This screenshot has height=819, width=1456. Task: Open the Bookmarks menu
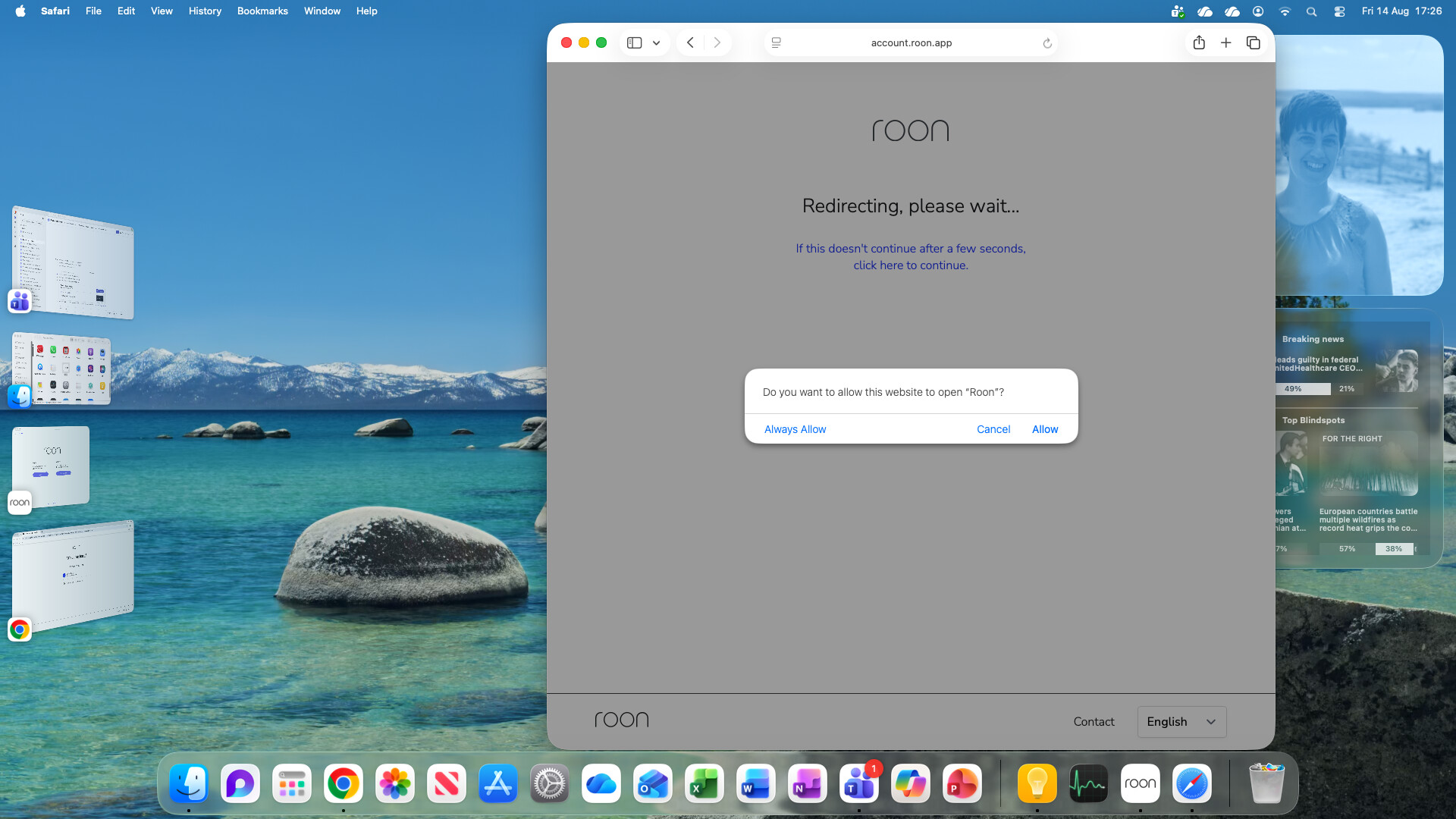coord(262,11)
